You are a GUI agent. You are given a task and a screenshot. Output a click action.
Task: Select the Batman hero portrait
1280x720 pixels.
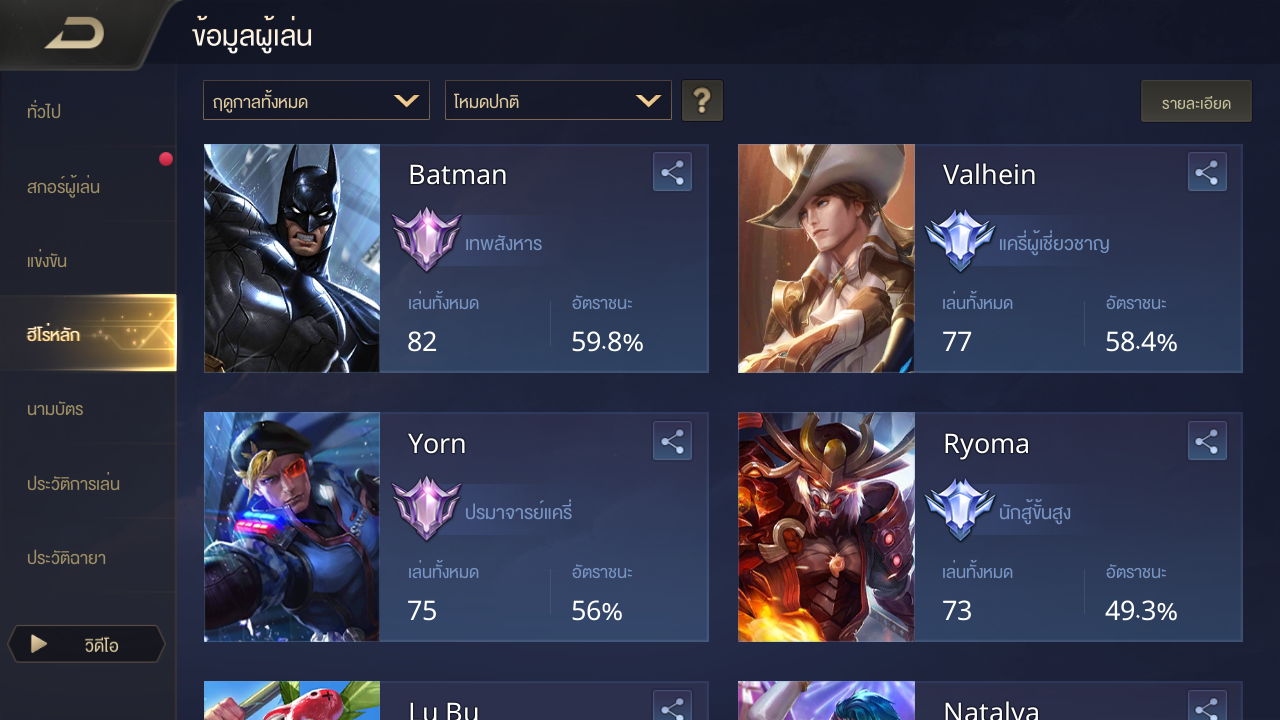pos(292,258)
